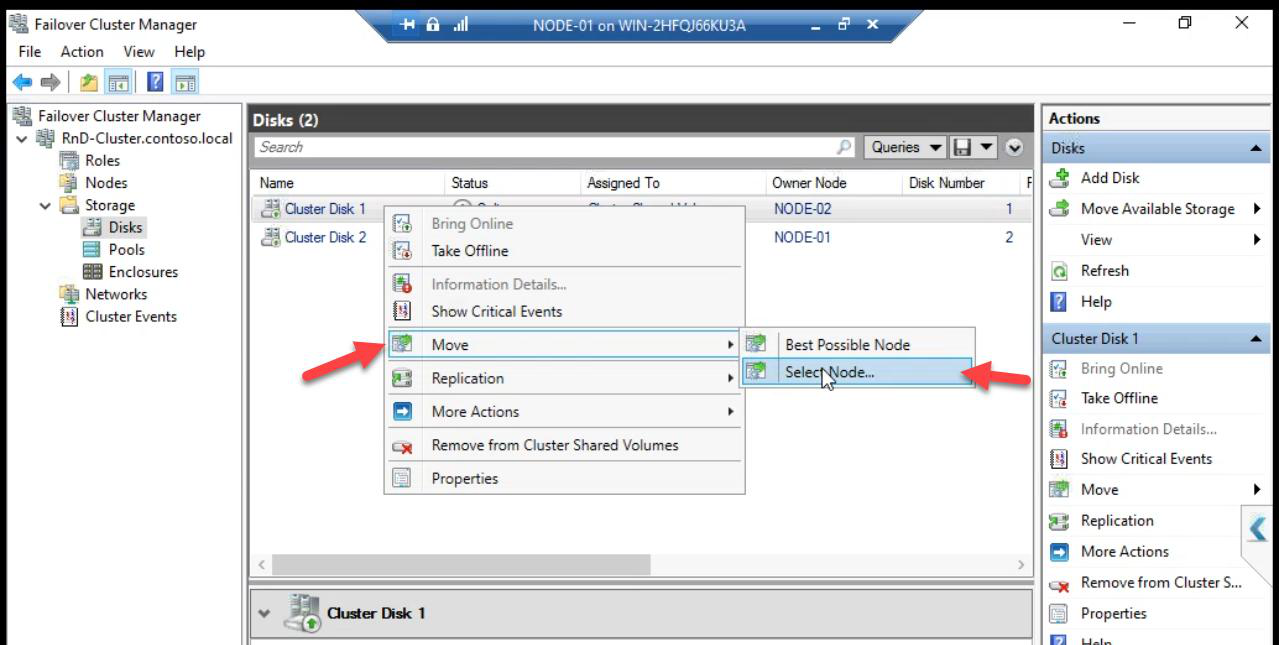
Task: Click the Cluster Events icon in the tree
Action: pyautogui.click(x=69, y=317)
